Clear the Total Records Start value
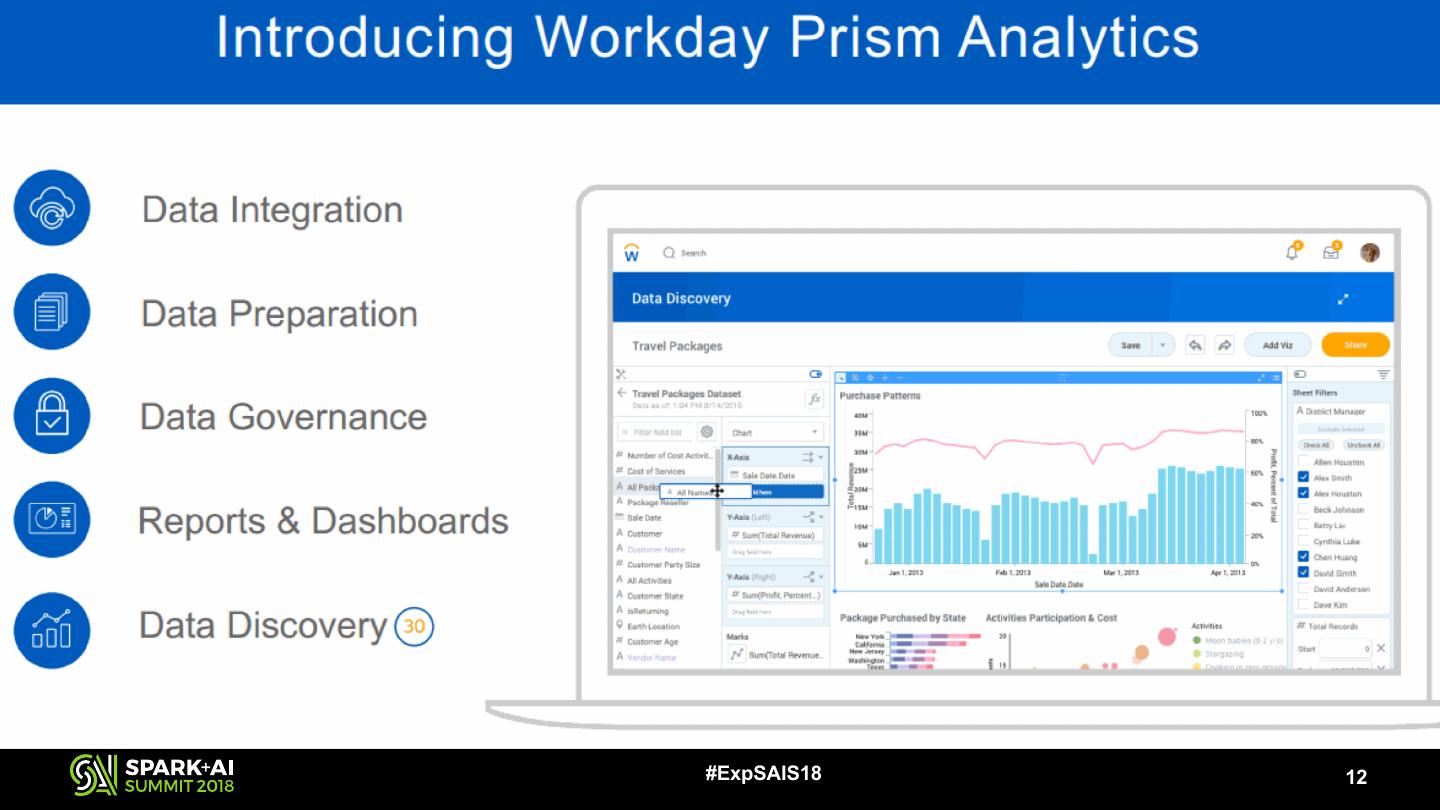 (1381, 648)
